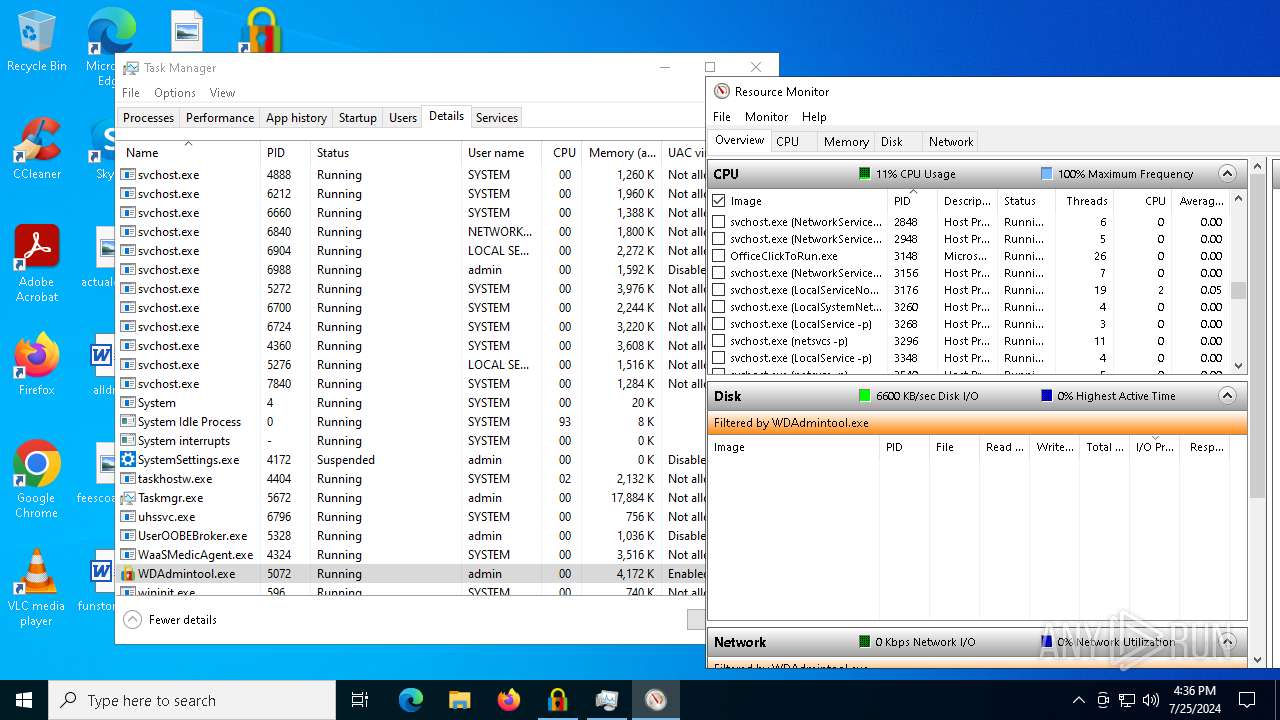Check the svchost.exe PID 3268 checkbox
The height and width of the screenshot is (720, 1280).
719,324
